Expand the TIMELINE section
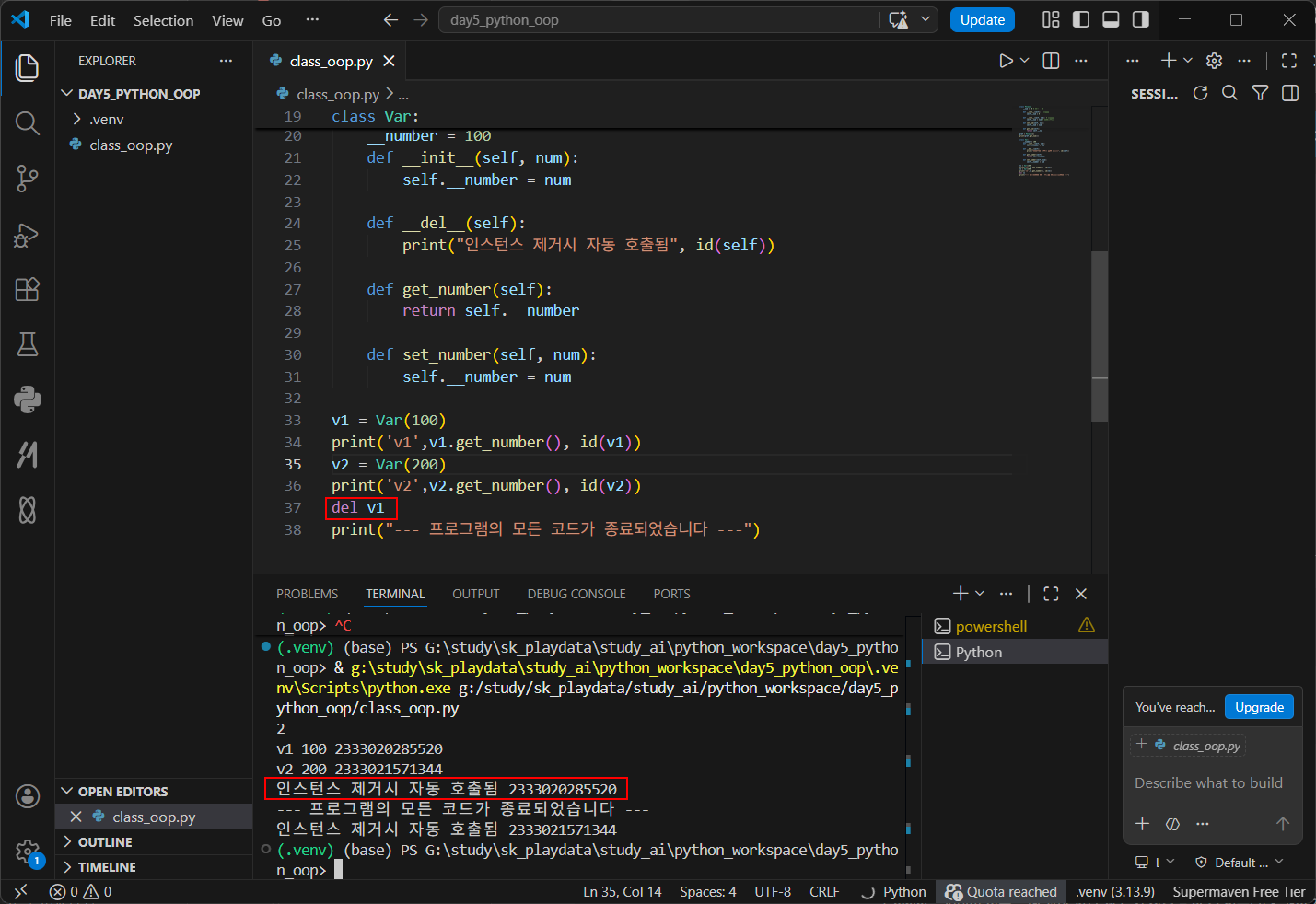 [154, 867]
